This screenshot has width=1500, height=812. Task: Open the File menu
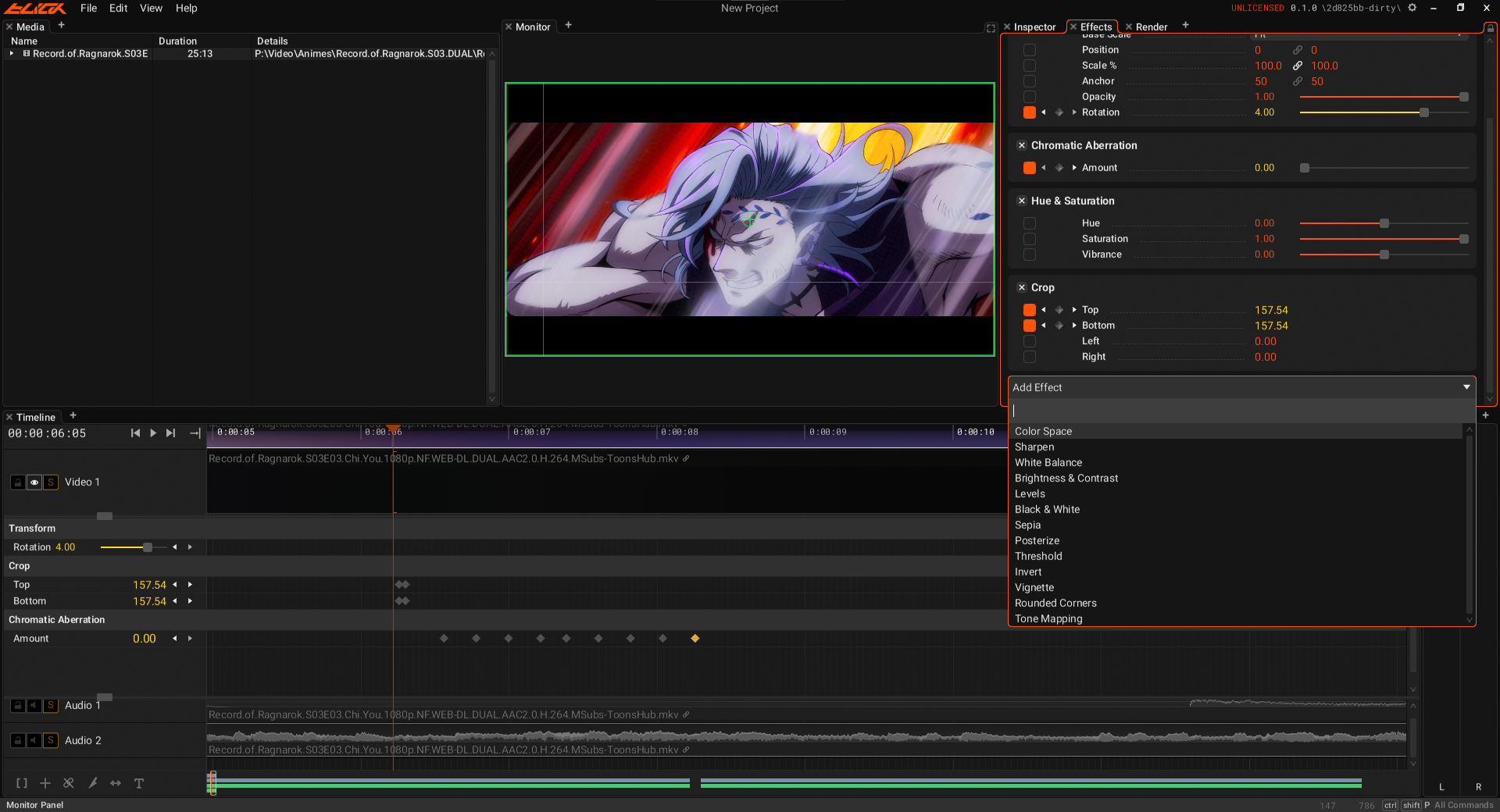89,8
